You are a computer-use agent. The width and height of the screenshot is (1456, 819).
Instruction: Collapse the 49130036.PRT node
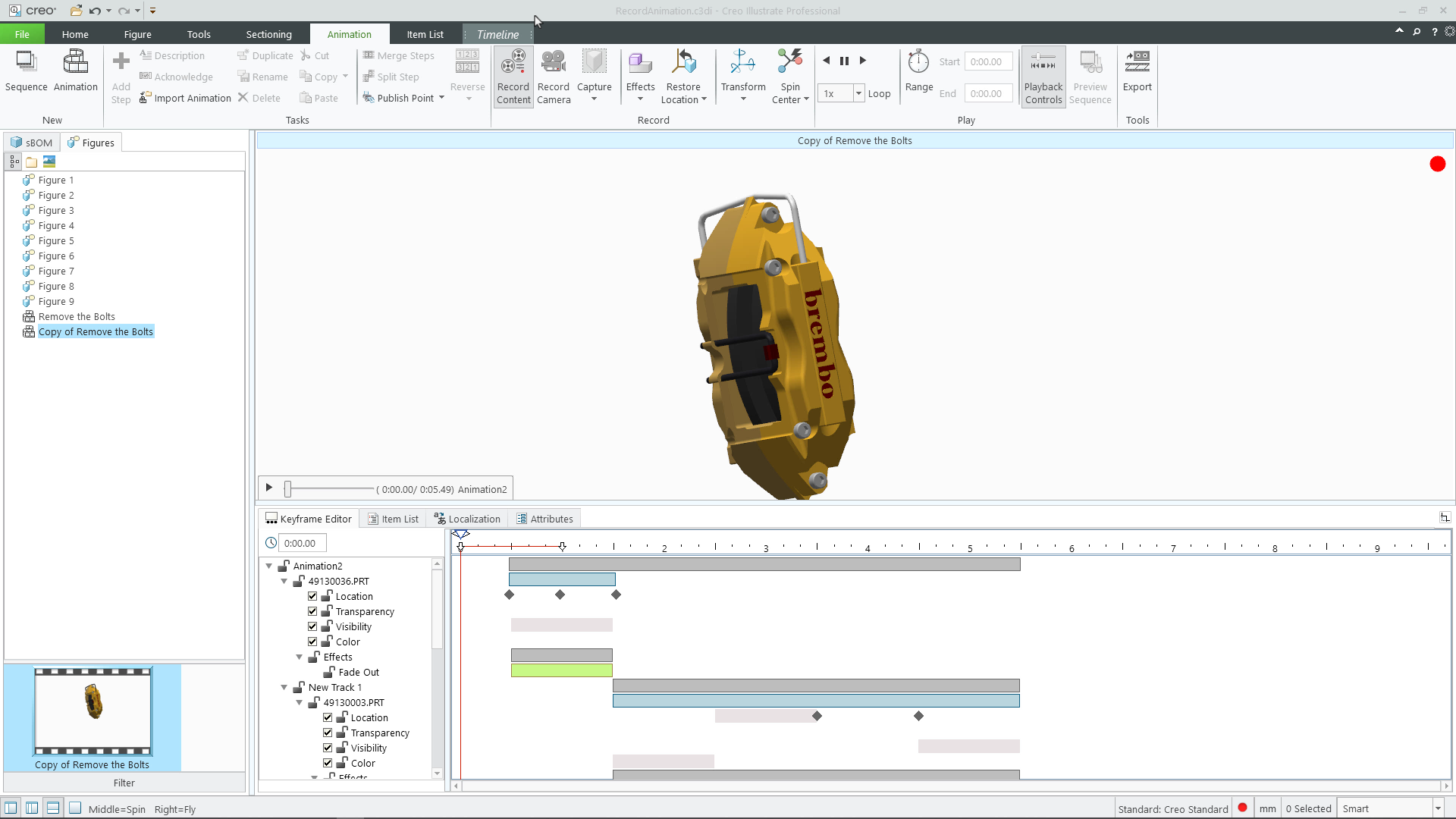click(x=284, y=581)
